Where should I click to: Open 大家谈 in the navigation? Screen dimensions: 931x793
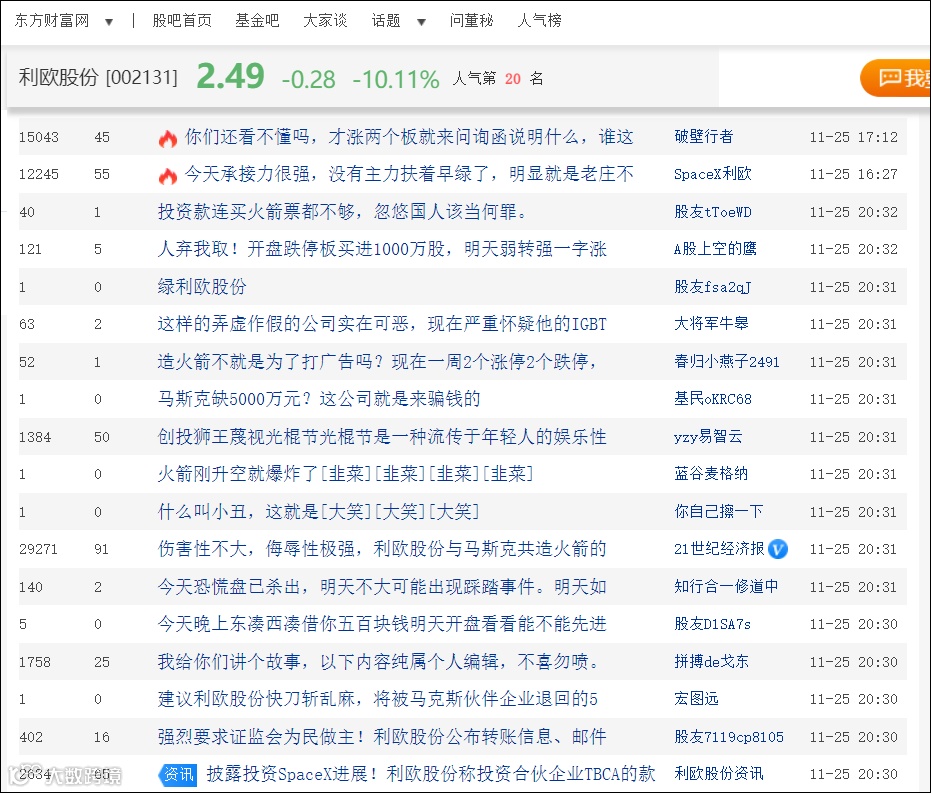coord(325,21)
